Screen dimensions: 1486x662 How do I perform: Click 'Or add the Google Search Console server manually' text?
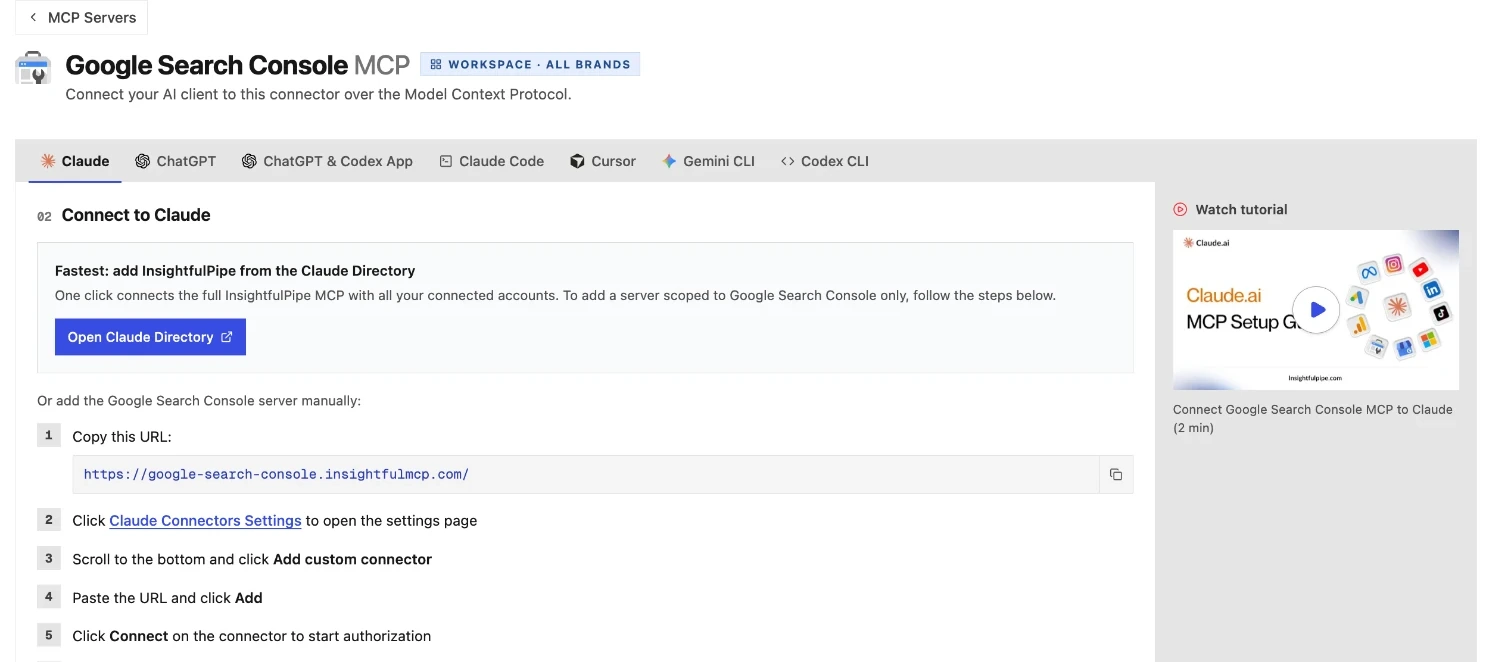tap(199, 401)
